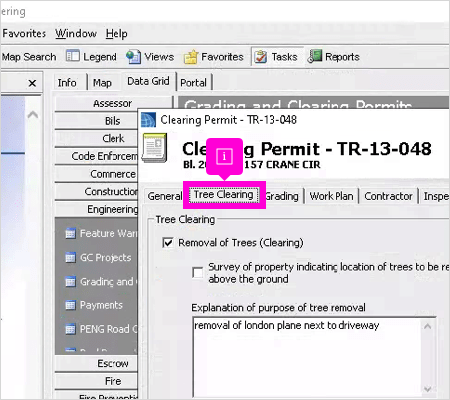
Task: Open the Tasks clipboard icon
Action: click(261, 57)
